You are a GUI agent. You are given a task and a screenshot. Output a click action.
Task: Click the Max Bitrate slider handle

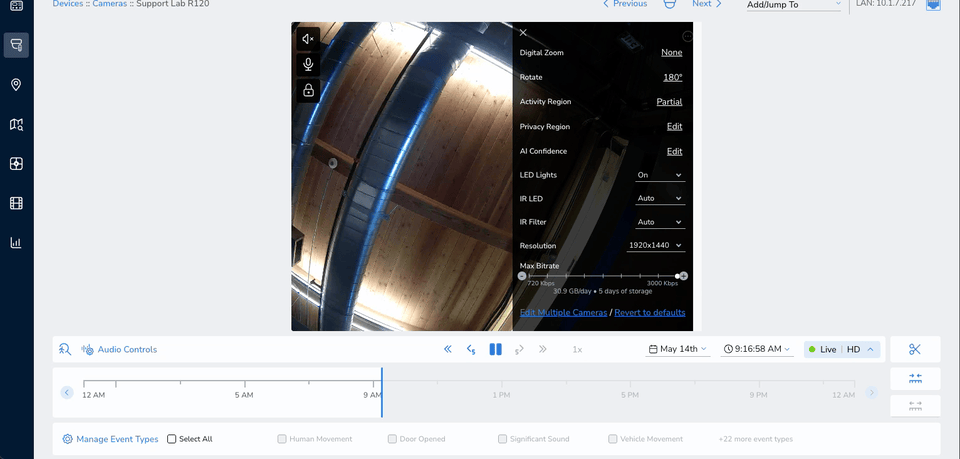pos(677,276)
